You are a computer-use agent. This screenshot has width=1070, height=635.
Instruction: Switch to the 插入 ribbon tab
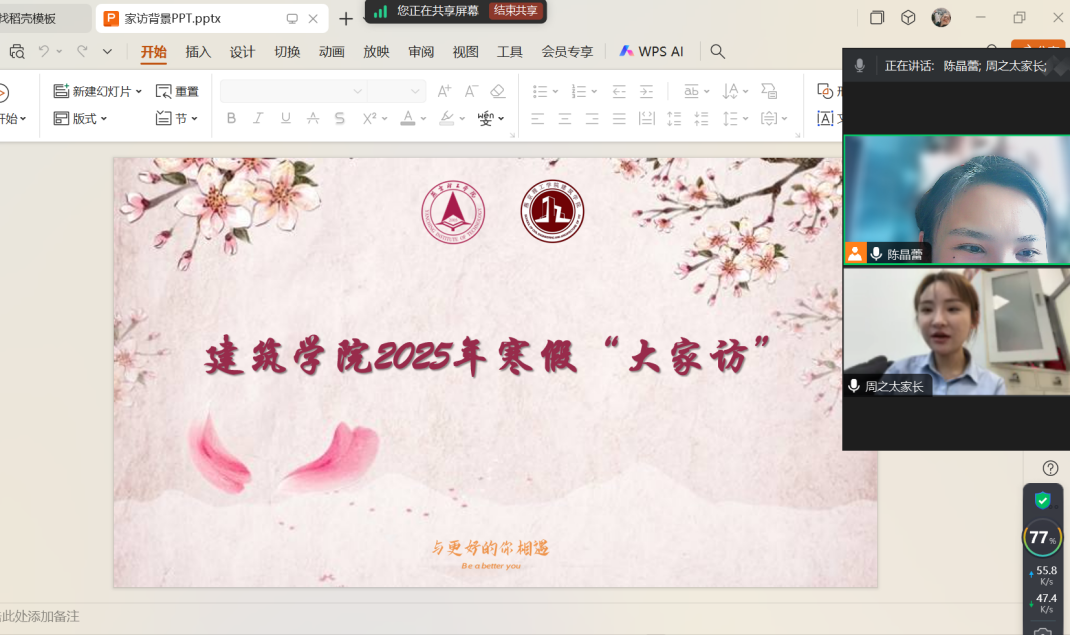click(198, 51)
